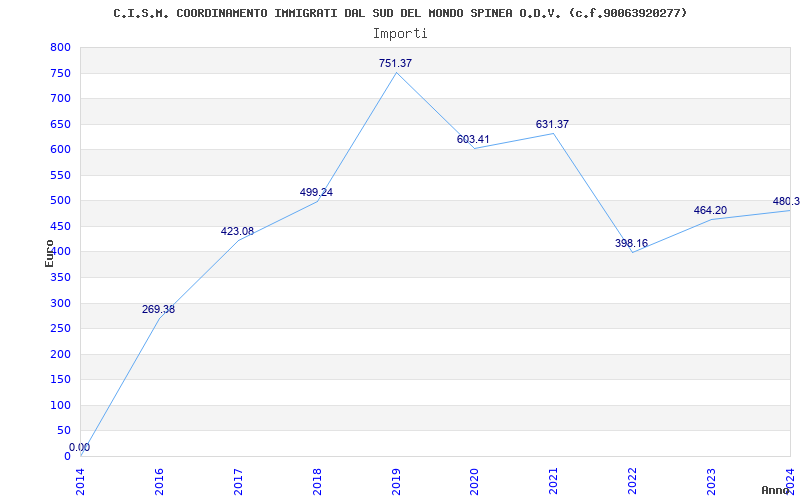800x500 pixels.
Task: Click data label 398.16
Action: click(631, 243)
